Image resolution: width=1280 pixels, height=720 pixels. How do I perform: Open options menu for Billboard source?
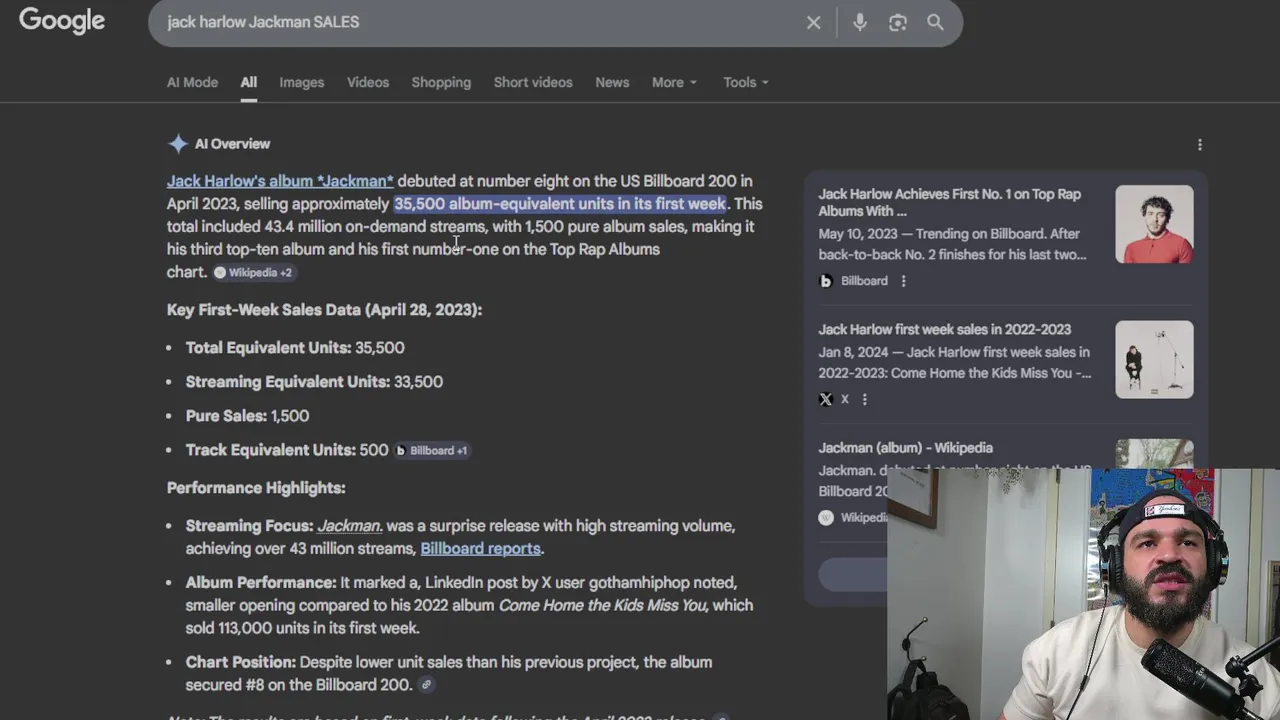pos(903,281)
